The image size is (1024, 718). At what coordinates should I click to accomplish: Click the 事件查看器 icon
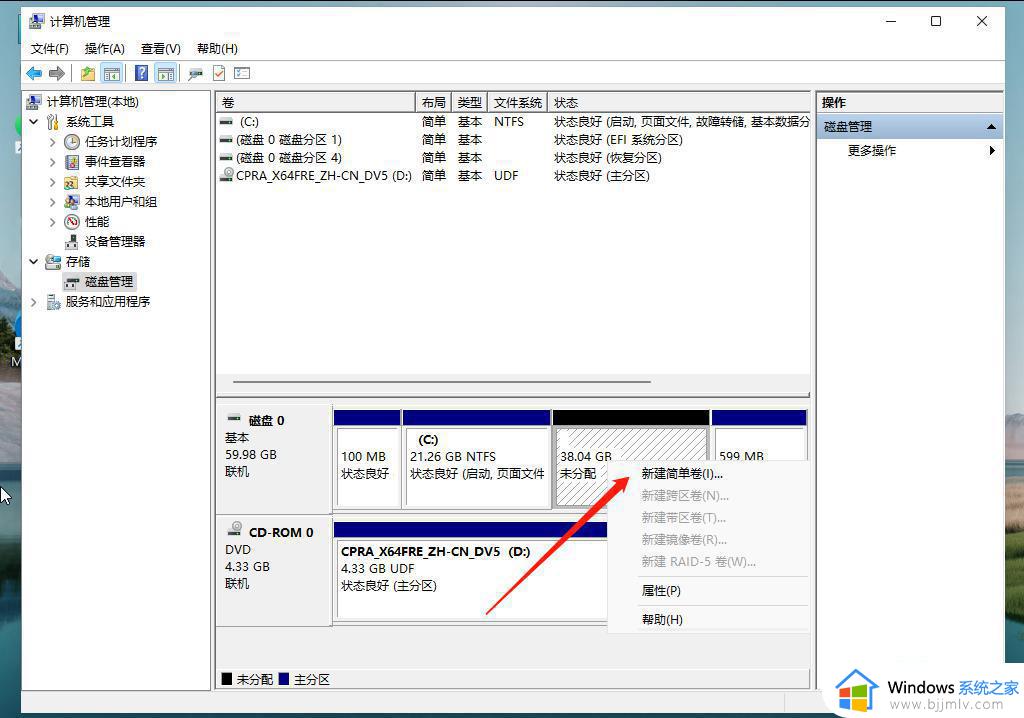[x=72, y=161]
